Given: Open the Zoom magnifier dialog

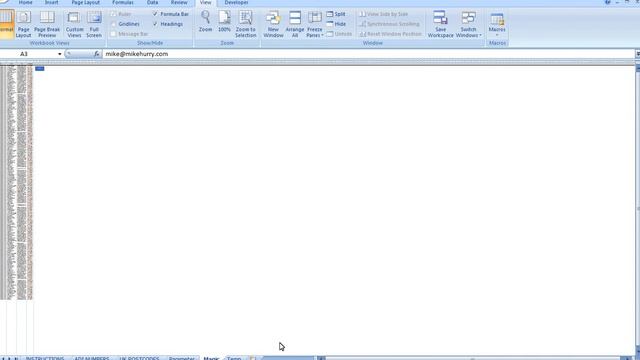Looking at the screenshot, I should (x=205, y=22).
